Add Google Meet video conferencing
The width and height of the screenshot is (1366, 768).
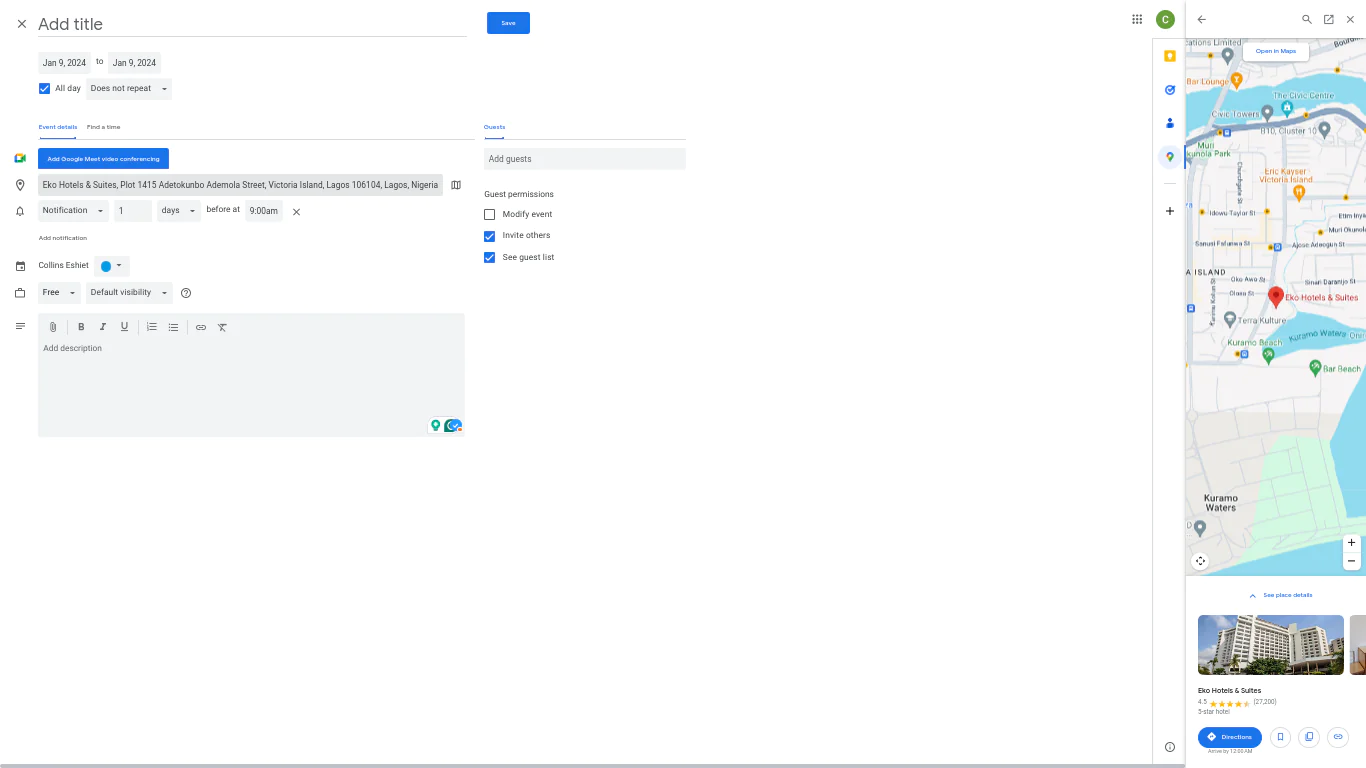[103, 159]
